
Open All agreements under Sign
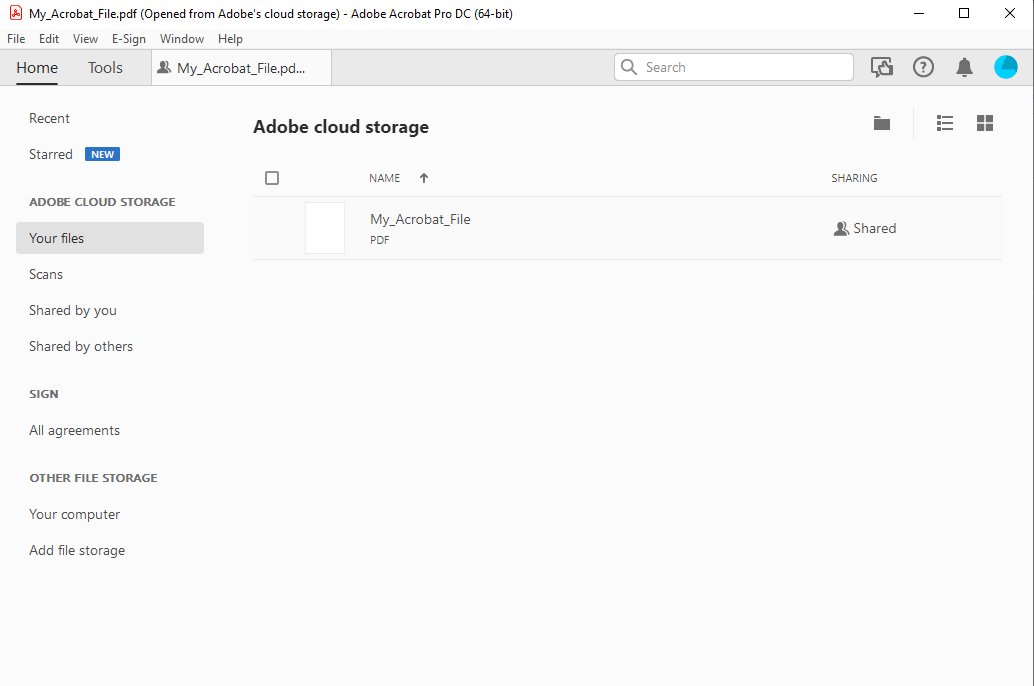click(75, 431)
